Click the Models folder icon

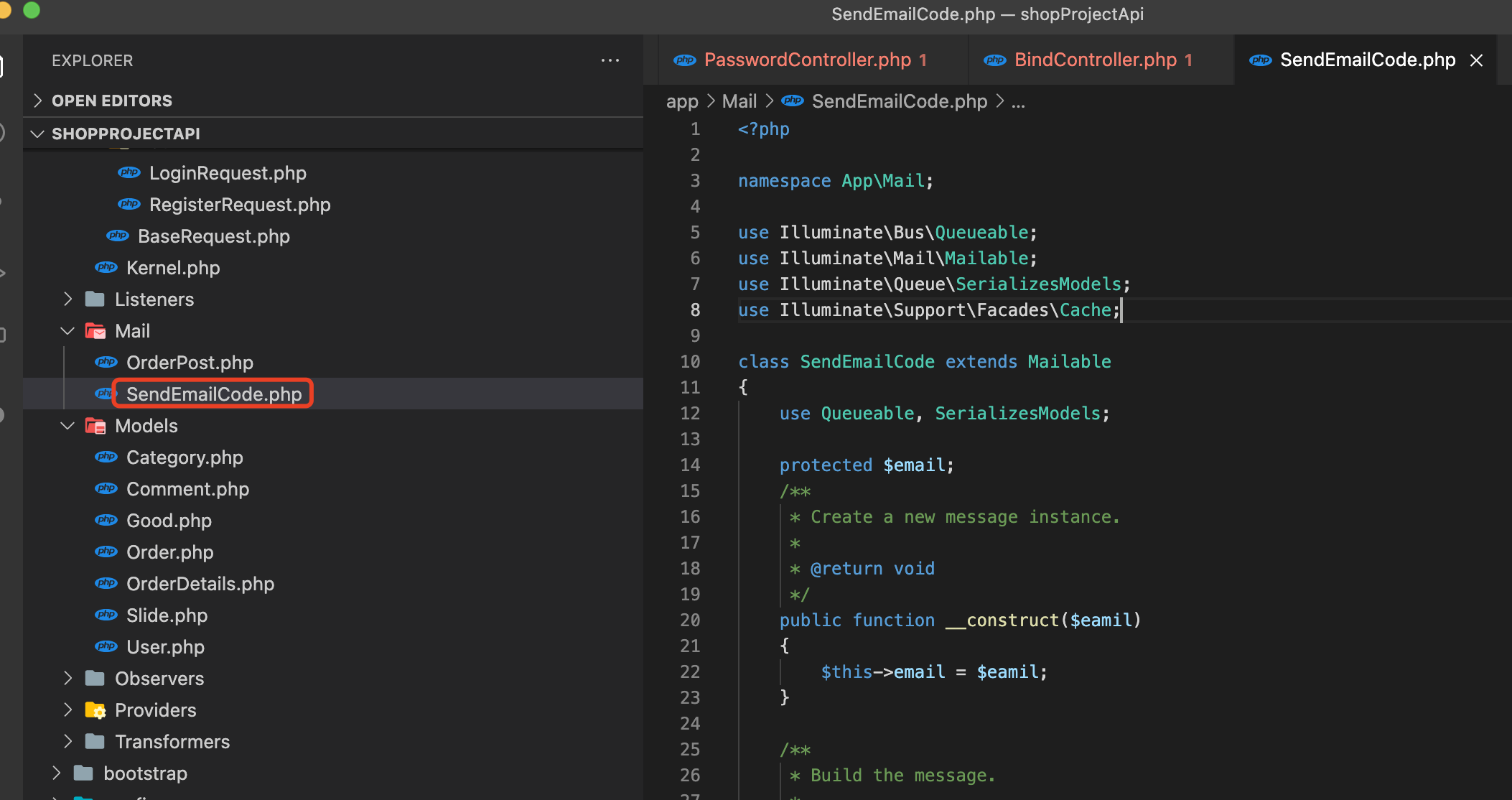95,426
